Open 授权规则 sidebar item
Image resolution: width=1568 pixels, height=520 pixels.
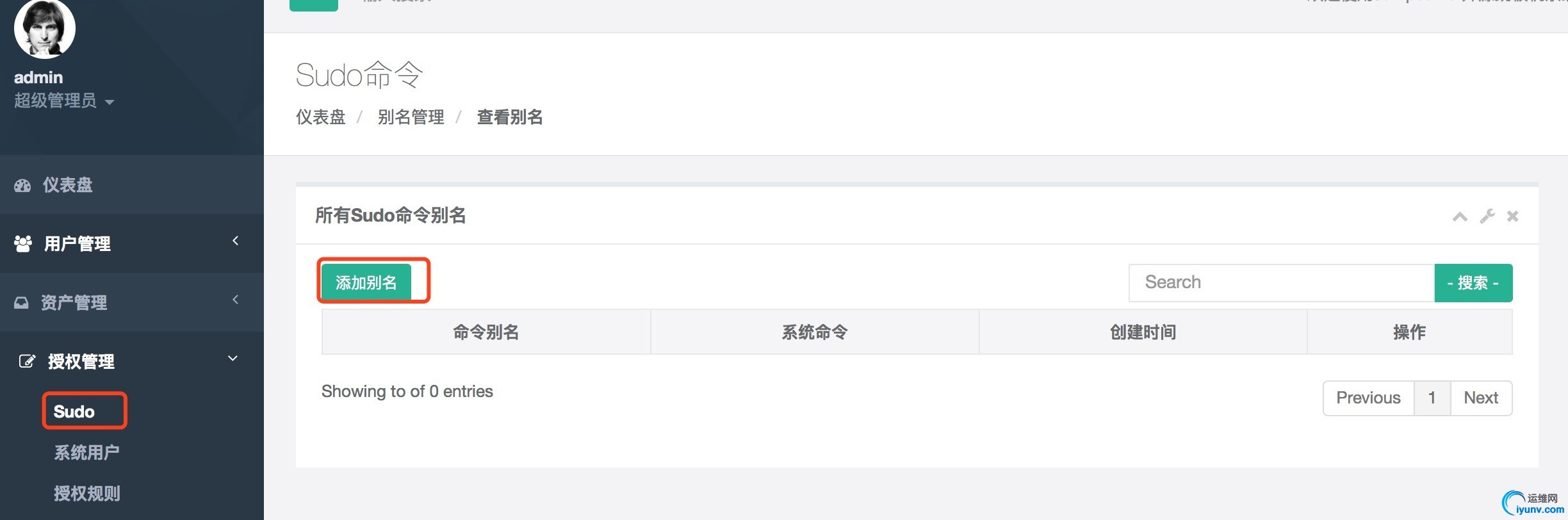[87, 494]
